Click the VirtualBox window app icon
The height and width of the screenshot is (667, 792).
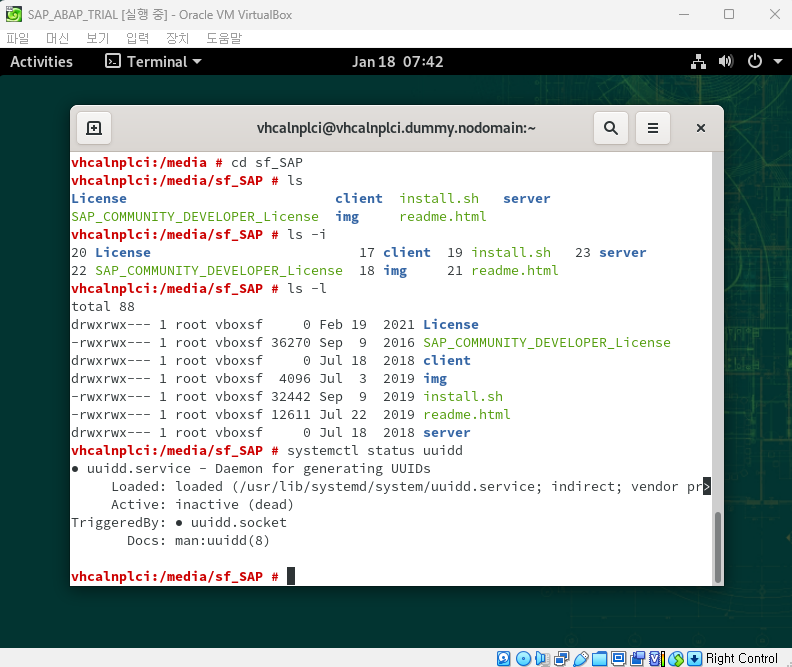[x=14, y=14]
